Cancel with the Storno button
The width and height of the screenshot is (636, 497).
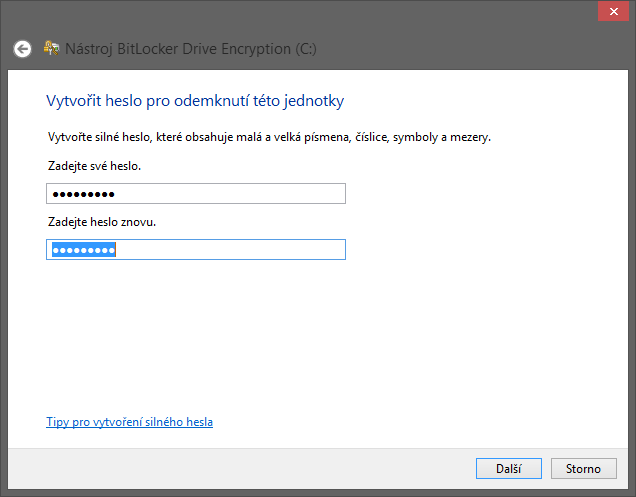click(584, 469)
